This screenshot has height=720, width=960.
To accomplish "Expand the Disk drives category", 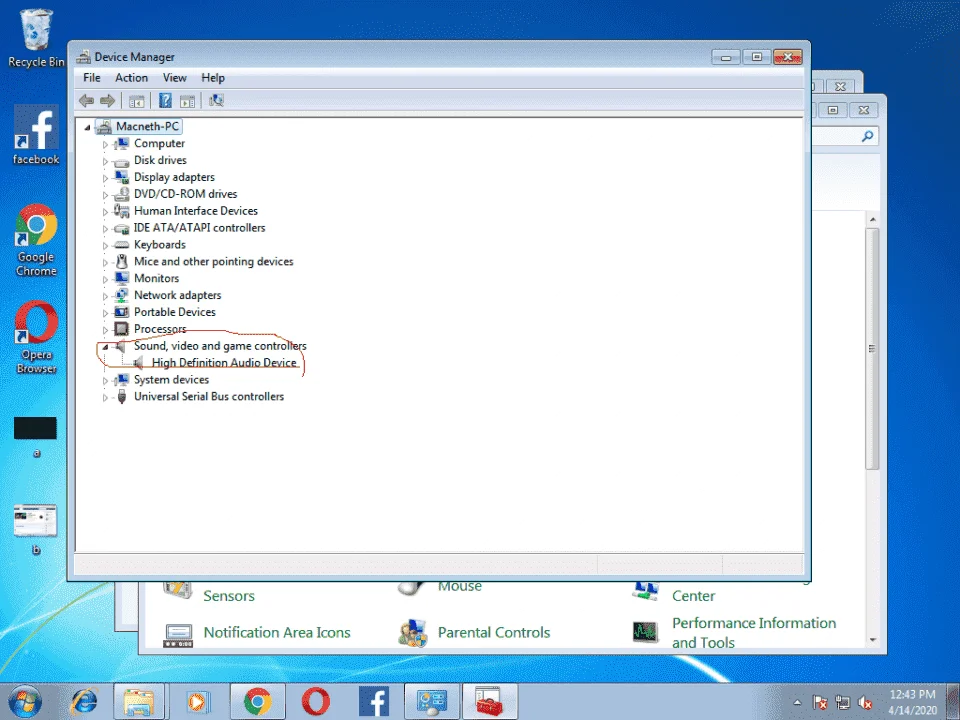I will [105, 161].
